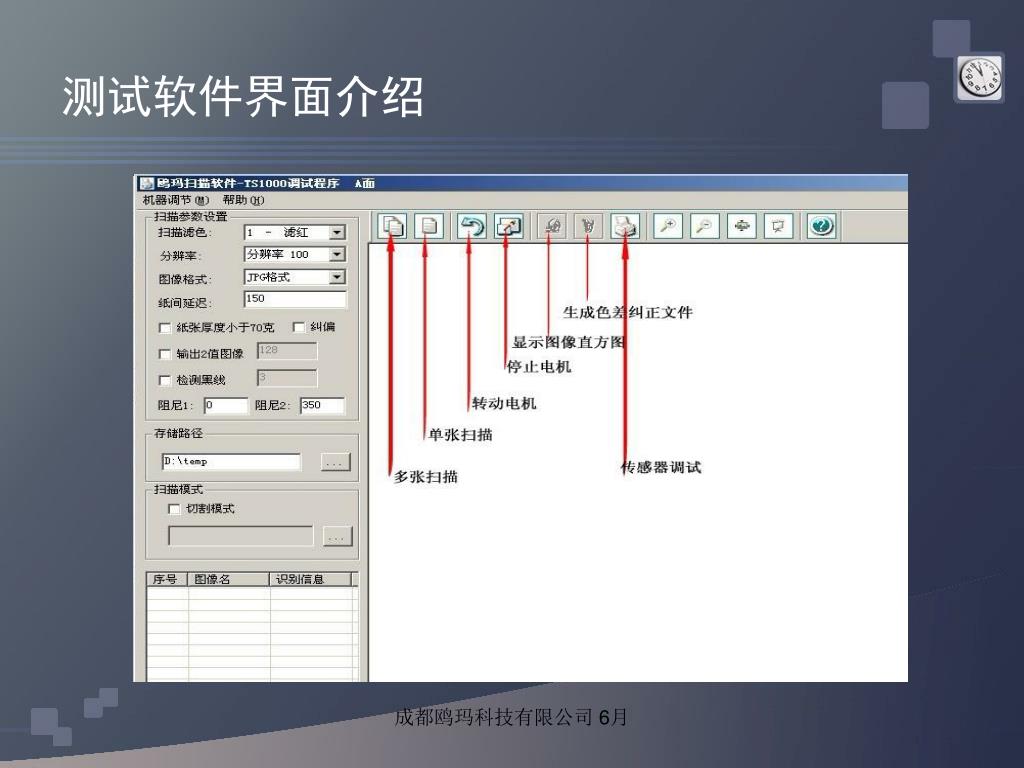Click the slide title 测试软件界面介绍

[x=243, y=97]
